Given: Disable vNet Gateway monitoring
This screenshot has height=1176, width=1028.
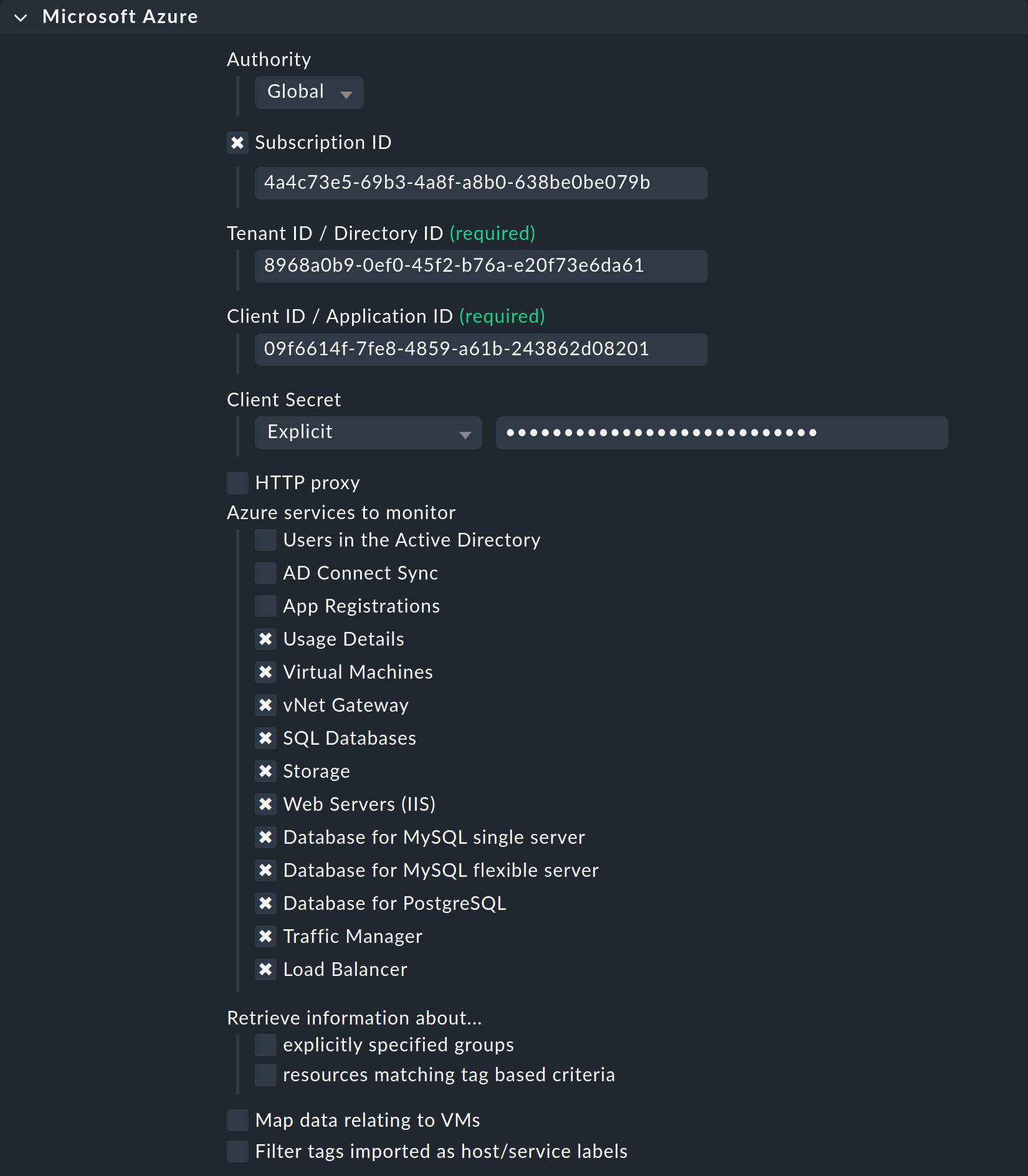Looking at the screenshot, I should pos(265,705).
